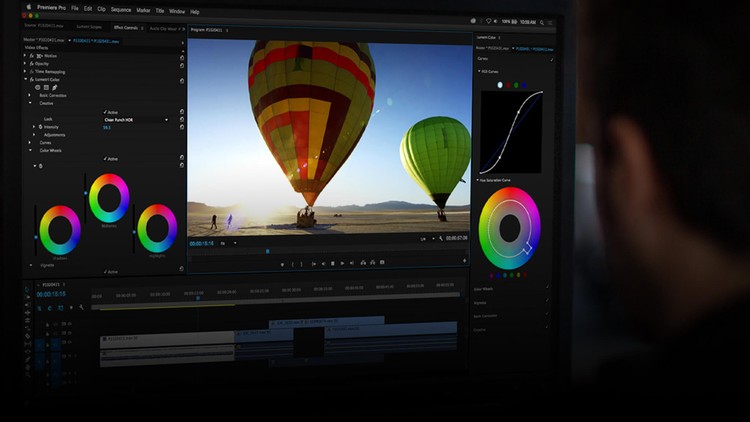This screenshot has width=750, height=422.
Task: Toggle the Active checkbox under Creative
Action: click(x=105, y=111)
